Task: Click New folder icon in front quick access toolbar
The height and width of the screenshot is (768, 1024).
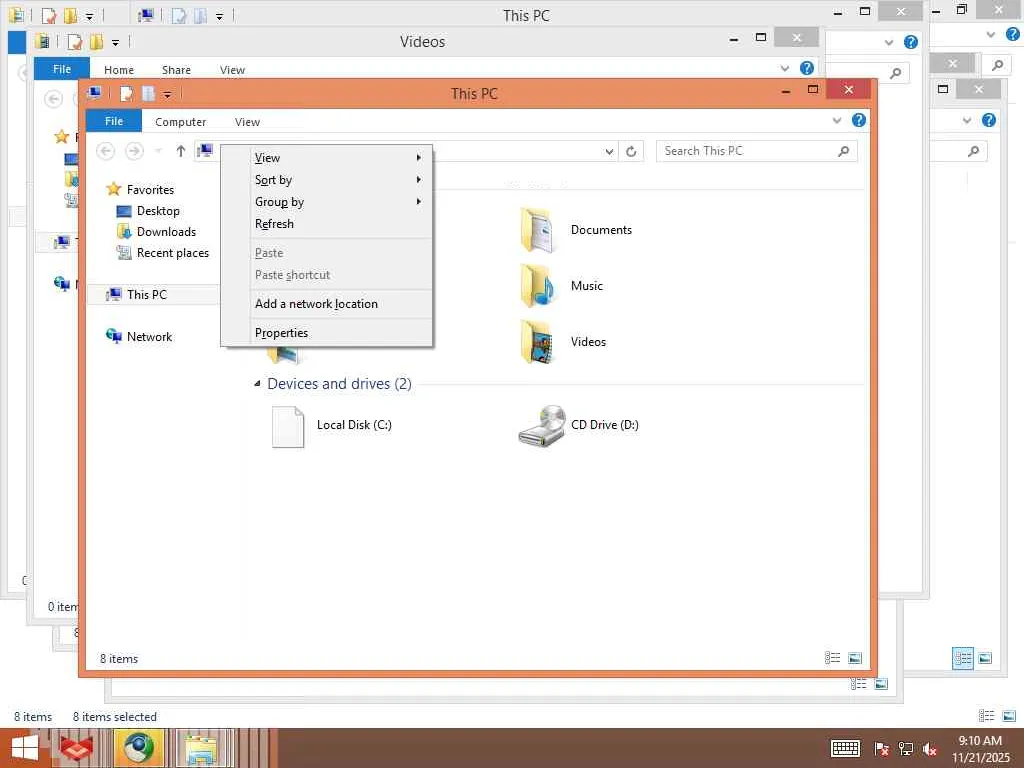Action: pyautogui.click(x=149, y=94)
